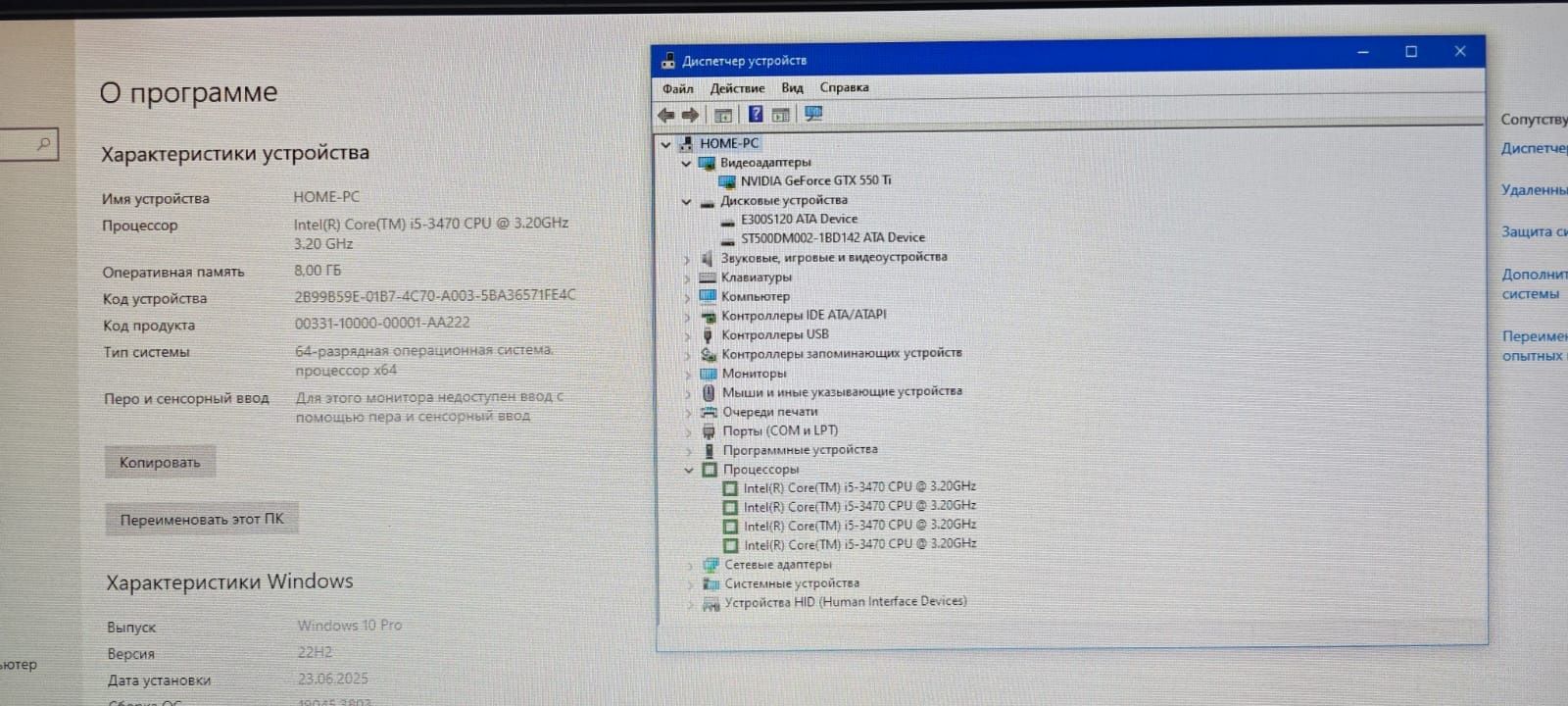Toggle the console tree toolbar icon
This screenshot has height=706, width=1568.
pyautogui.click(x=723, y=115)
